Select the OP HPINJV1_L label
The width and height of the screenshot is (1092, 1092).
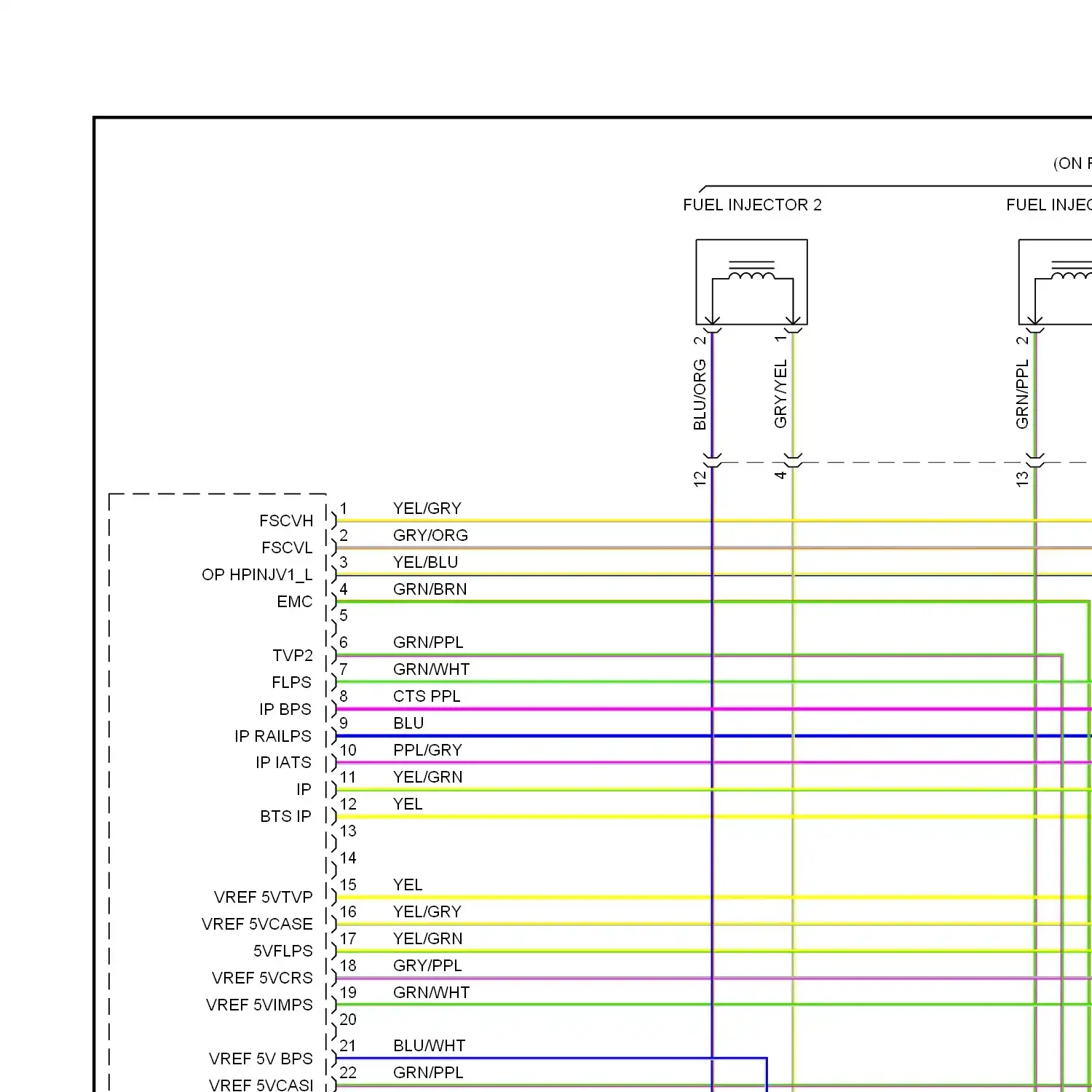pyautogui.click(x=257, y=575)
